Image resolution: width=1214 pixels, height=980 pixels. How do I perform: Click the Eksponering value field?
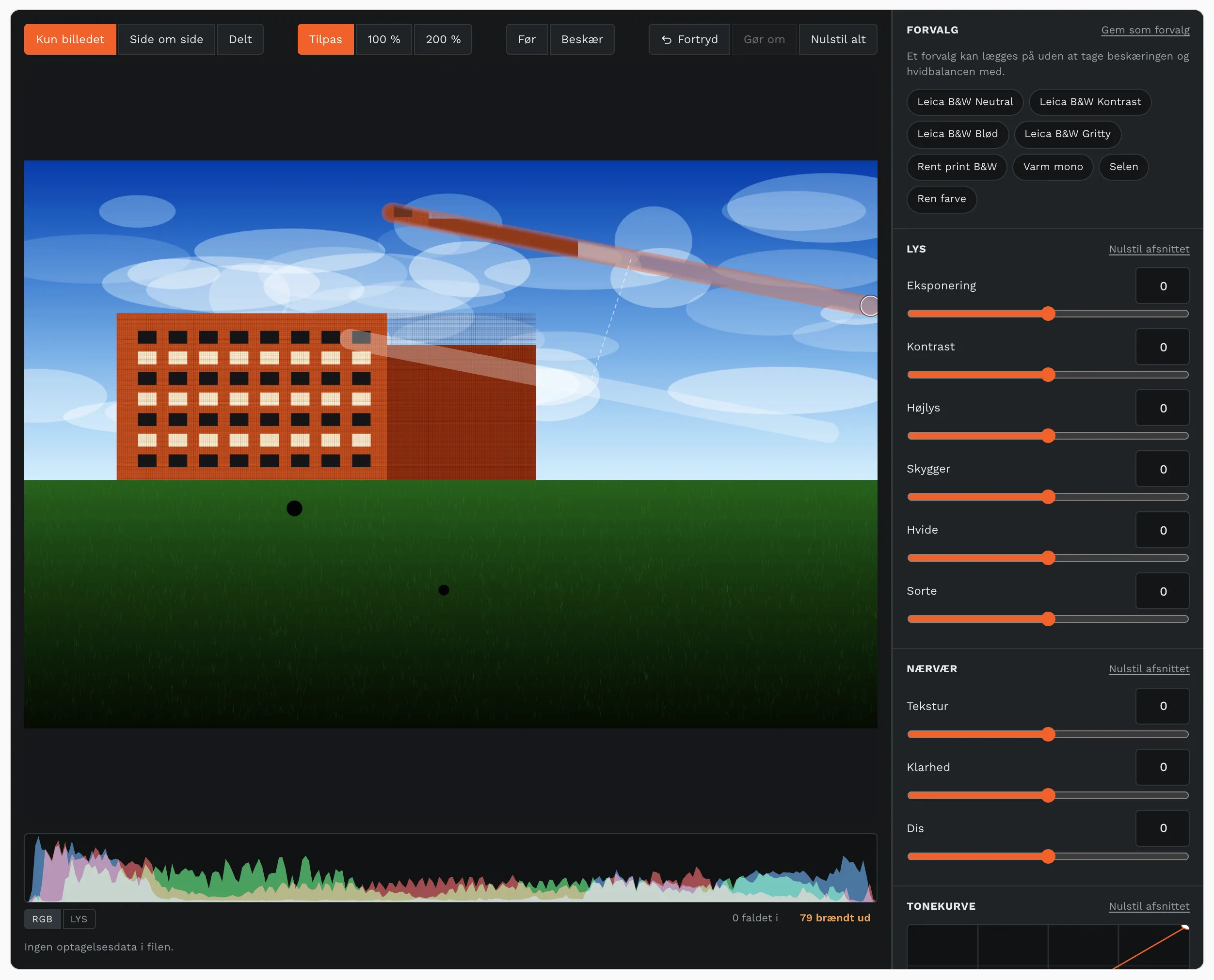(1163, 285)
